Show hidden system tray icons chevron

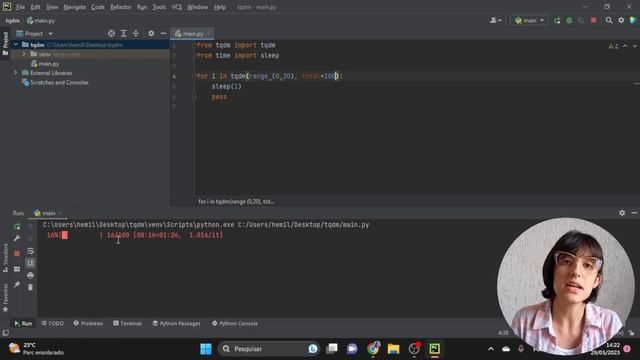click(x=491, y=349)
